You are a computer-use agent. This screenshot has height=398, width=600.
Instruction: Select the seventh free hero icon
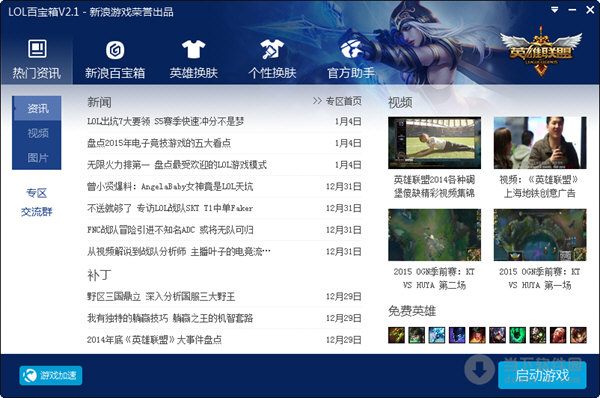point(517,335)
